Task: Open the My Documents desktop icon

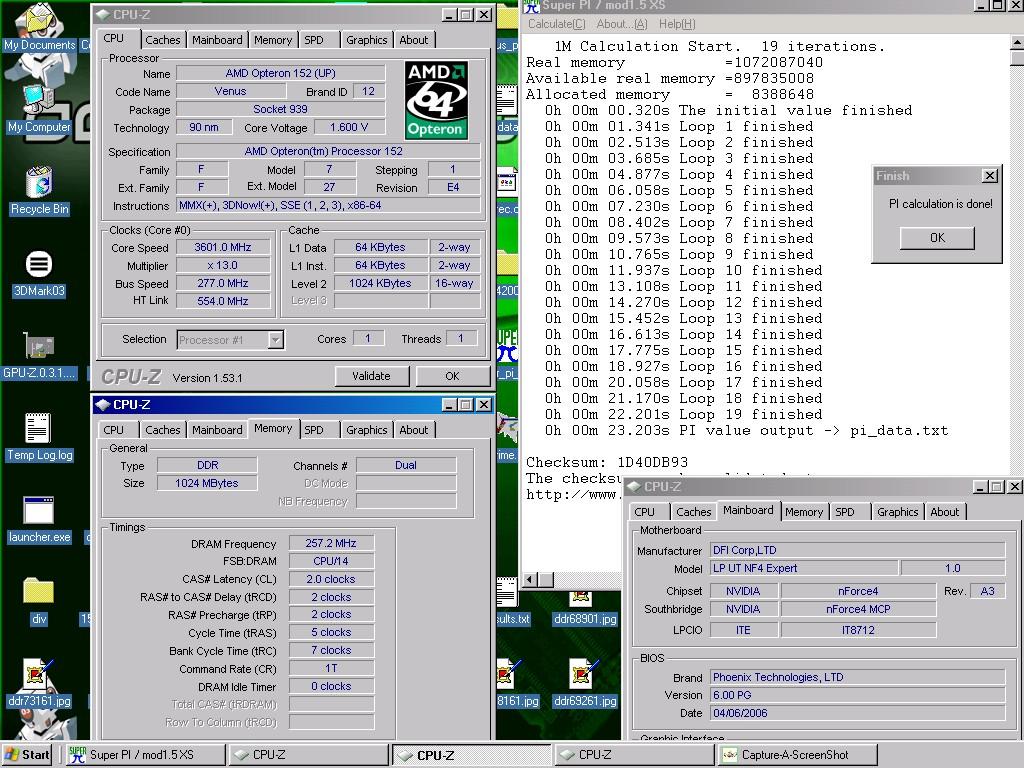Action: click(x=39, y=27)
